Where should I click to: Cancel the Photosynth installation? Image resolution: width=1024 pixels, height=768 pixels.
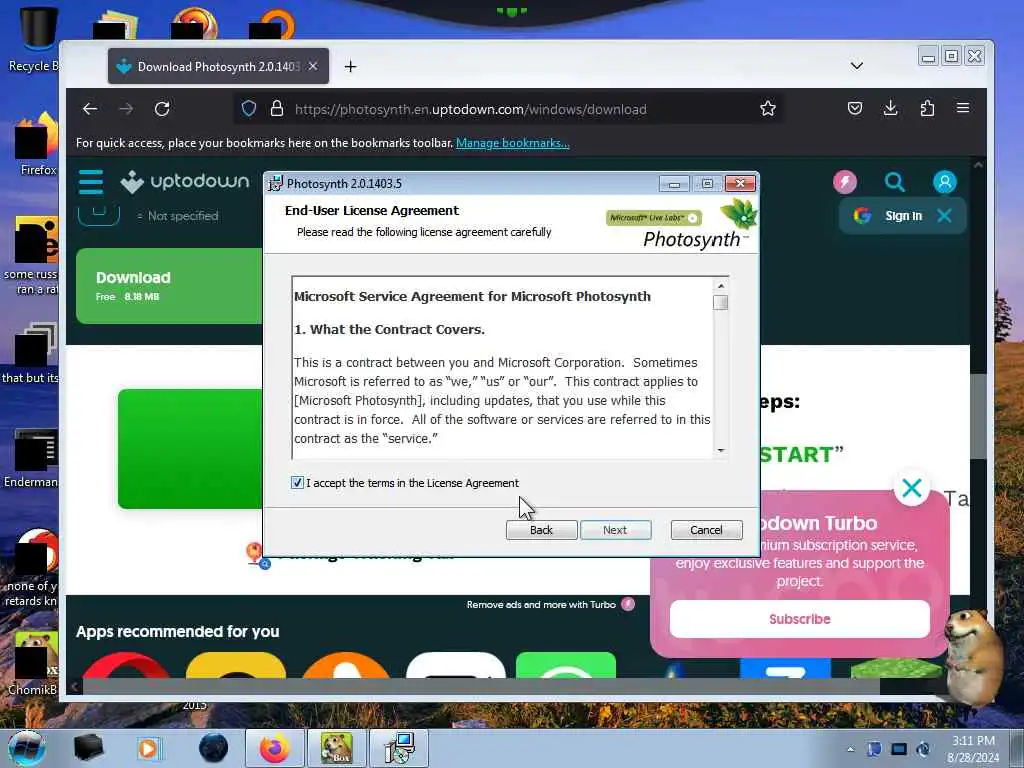pos(707,530)
